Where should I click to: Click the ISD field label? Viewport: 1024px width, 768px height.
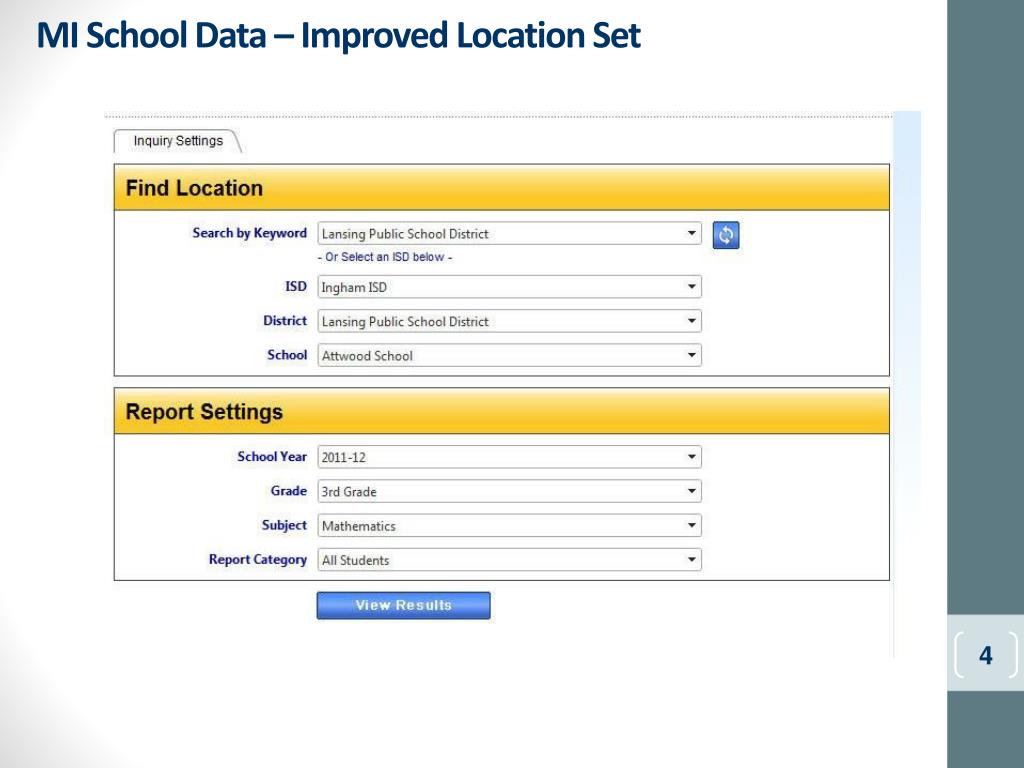pos(296,287)
